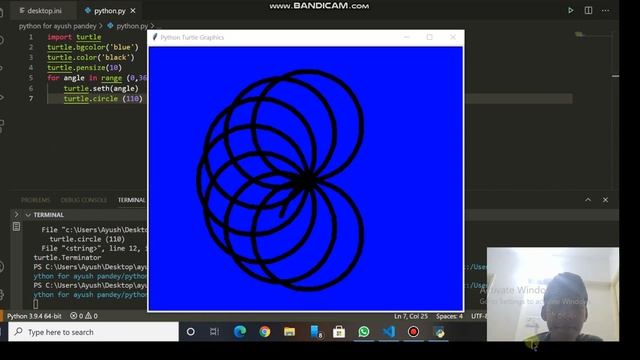Click the Windows search box
Screen dimensions: 640x360
point(93,332)
